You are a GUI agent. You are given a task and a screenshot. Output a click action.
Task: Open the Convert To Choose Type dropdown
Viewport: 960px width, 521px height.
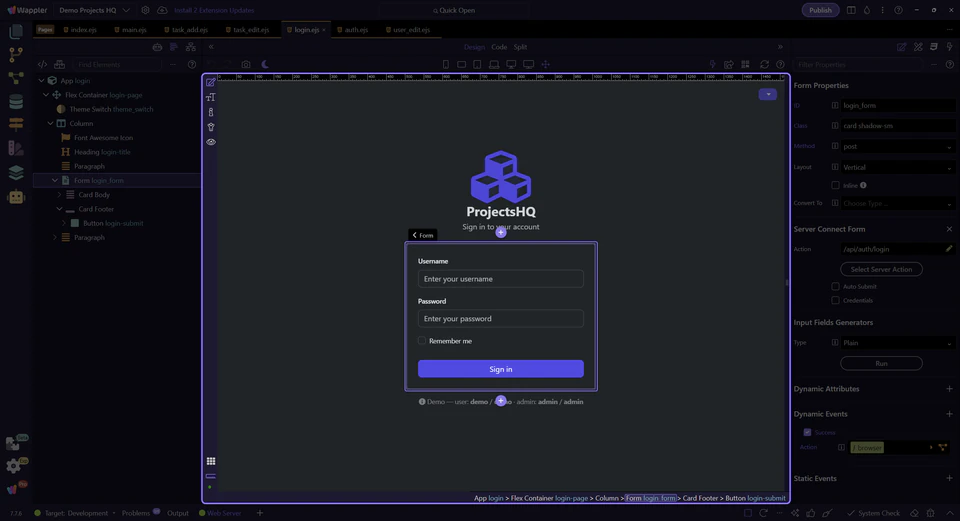(898, 203)
